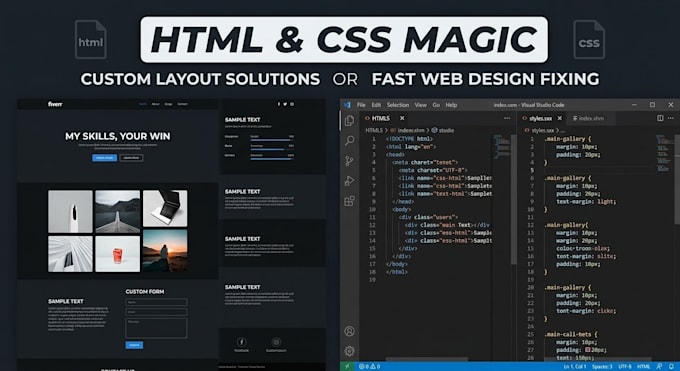Open the File menu
This screenshot has height=371, width=680.
pyautogui.click(x=361, y=105)
